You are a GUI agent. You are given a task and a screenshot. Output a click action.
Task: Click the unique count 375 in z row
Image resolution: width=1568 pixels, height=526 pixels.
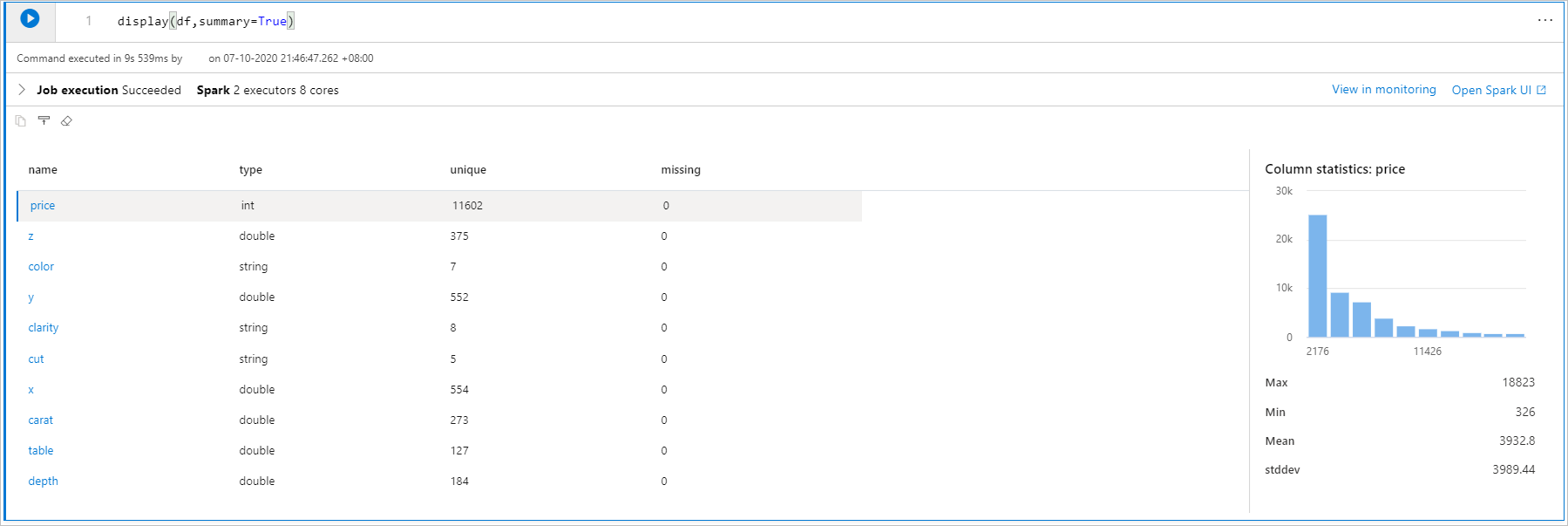pyautogui.click(x=459, y=236)
